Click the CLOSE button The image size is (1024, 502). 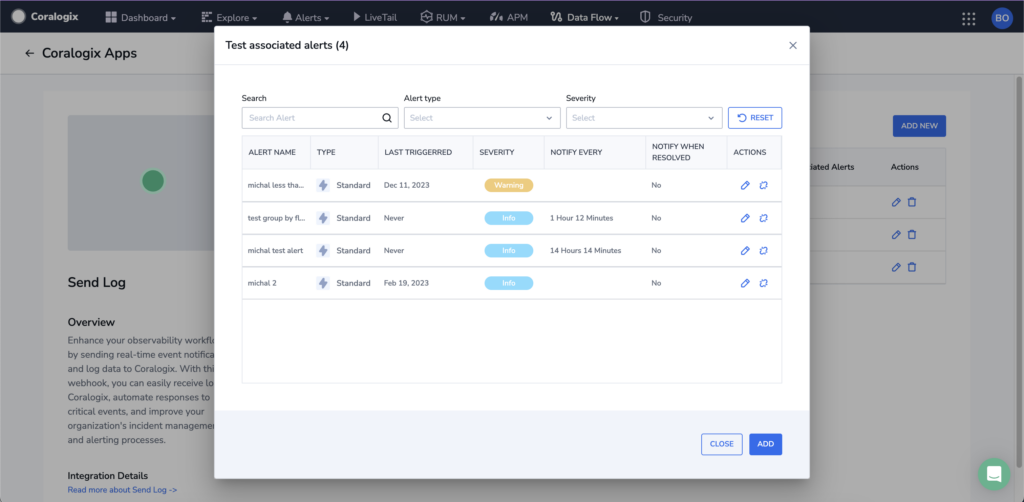[x=722, y=444]
